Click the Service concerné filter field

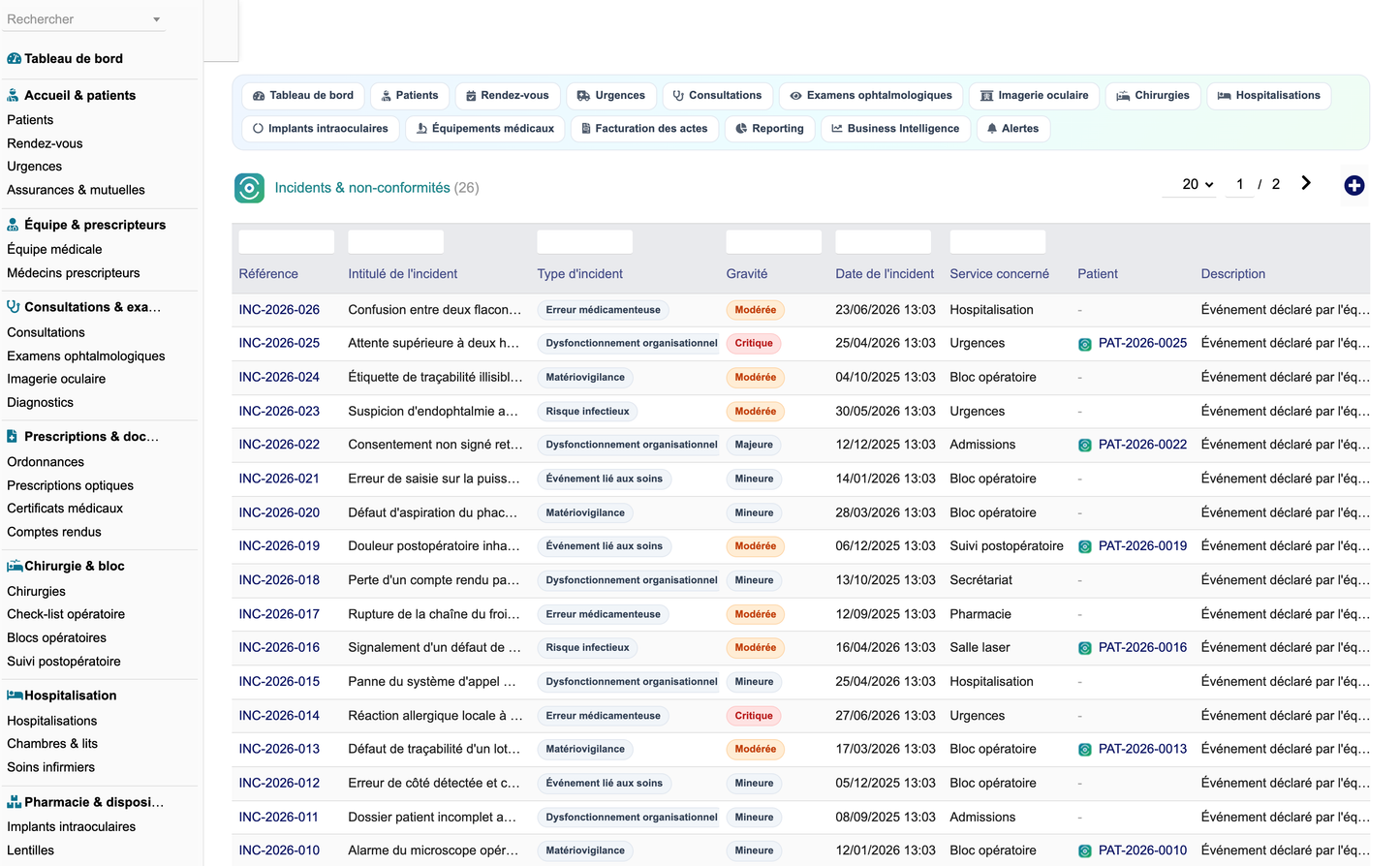point(998,242)
